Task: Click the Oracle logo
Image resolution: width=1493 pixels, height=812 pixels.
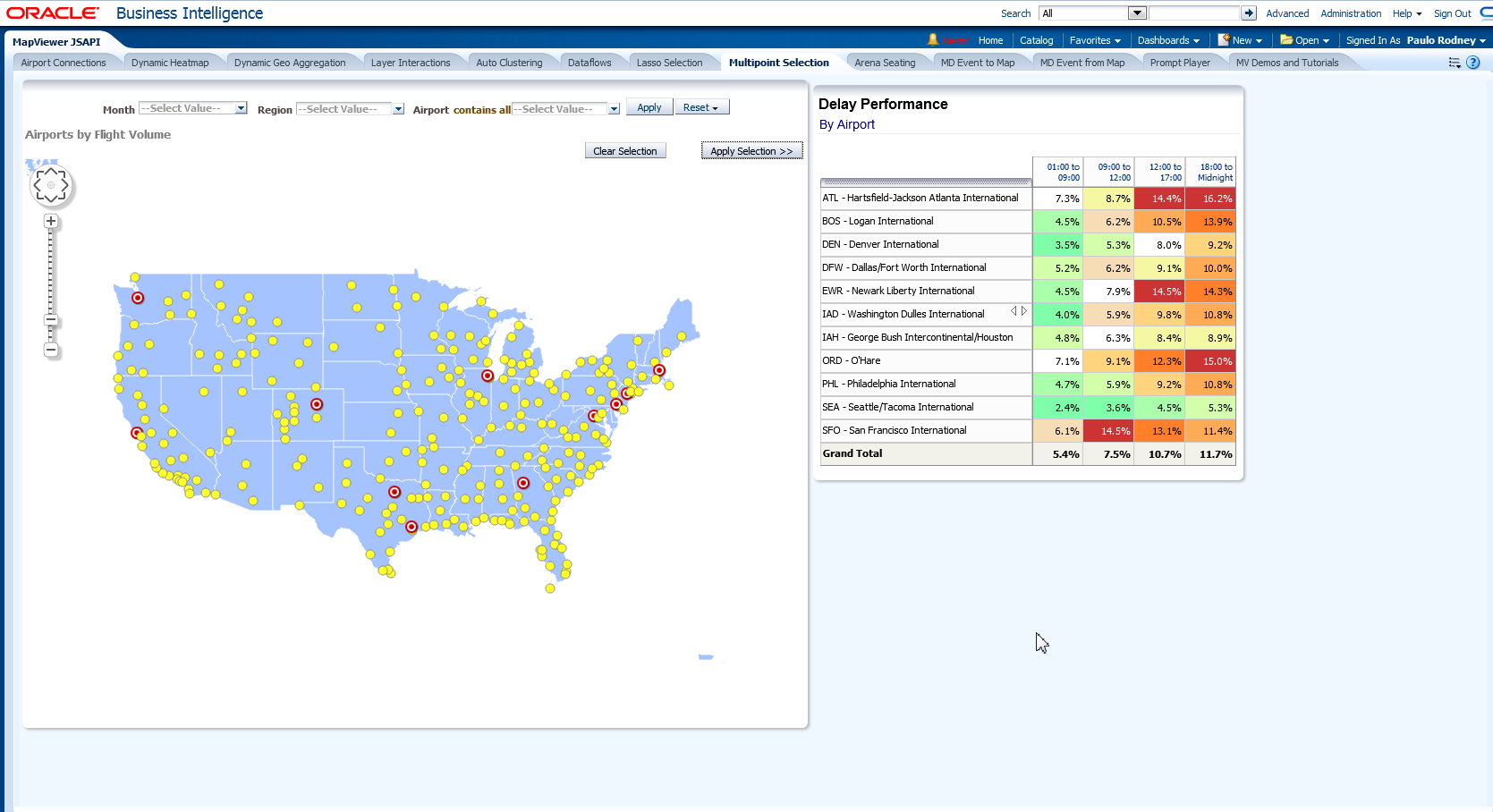Action: click(x=53, y=13)
